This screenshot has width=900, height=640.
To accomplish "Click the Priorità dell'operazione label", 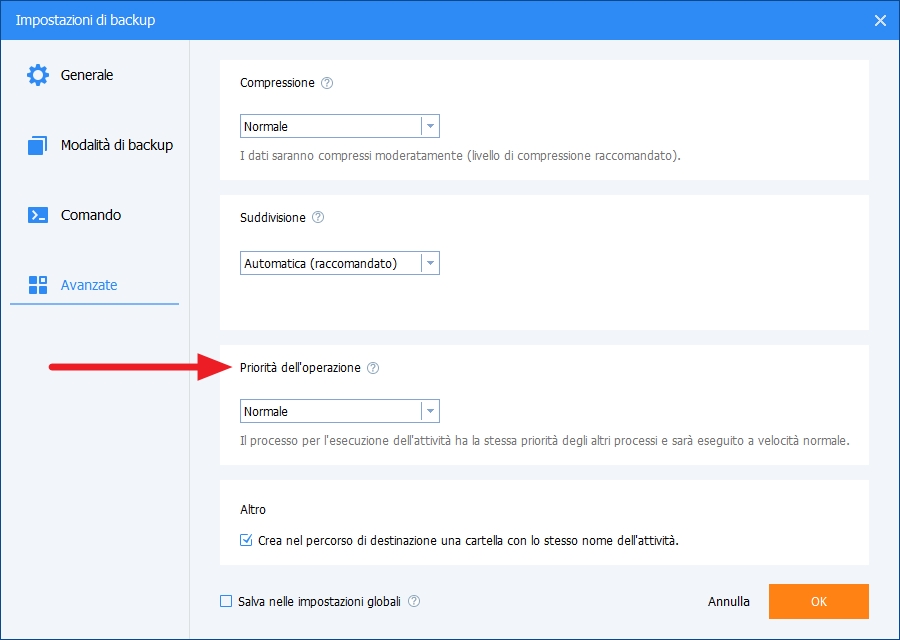I will point(300,368).
